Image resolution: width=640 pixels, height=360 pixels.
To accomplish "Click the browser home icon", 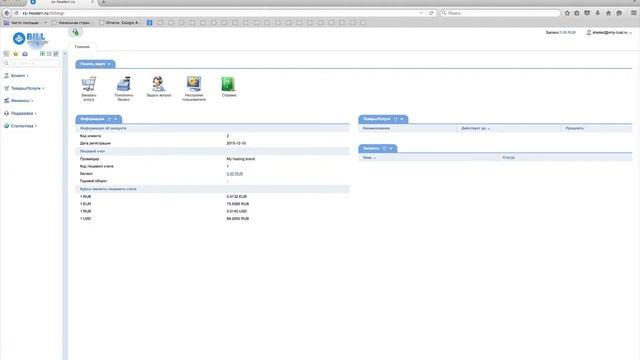I will point(608,13).
